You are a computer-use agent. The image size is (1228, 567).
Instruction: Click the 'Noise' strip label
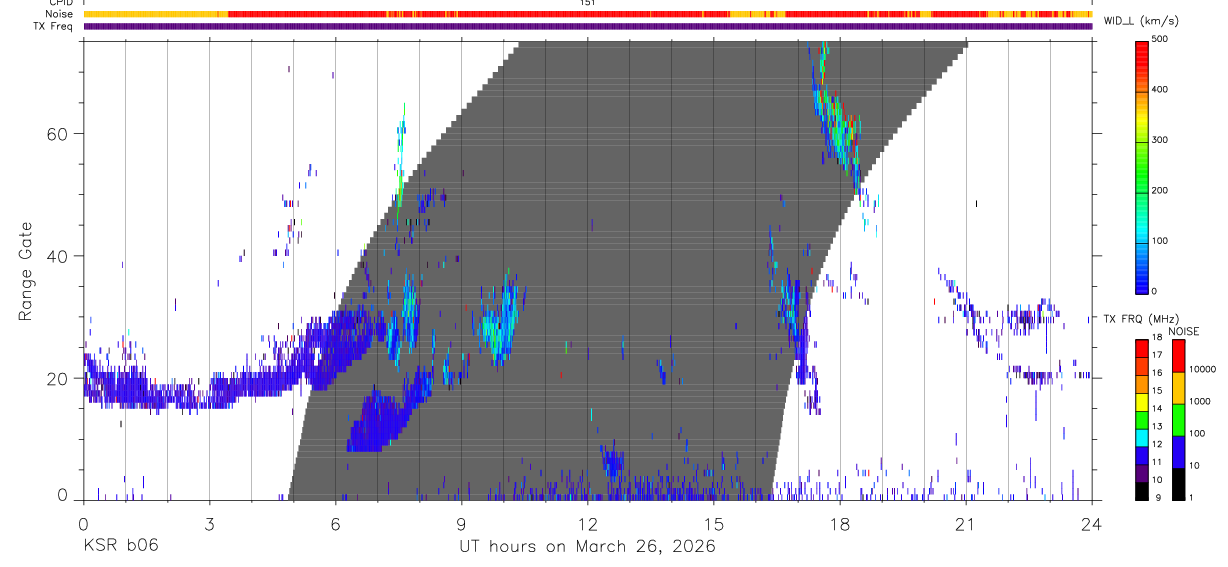click(x=59, y=14)
